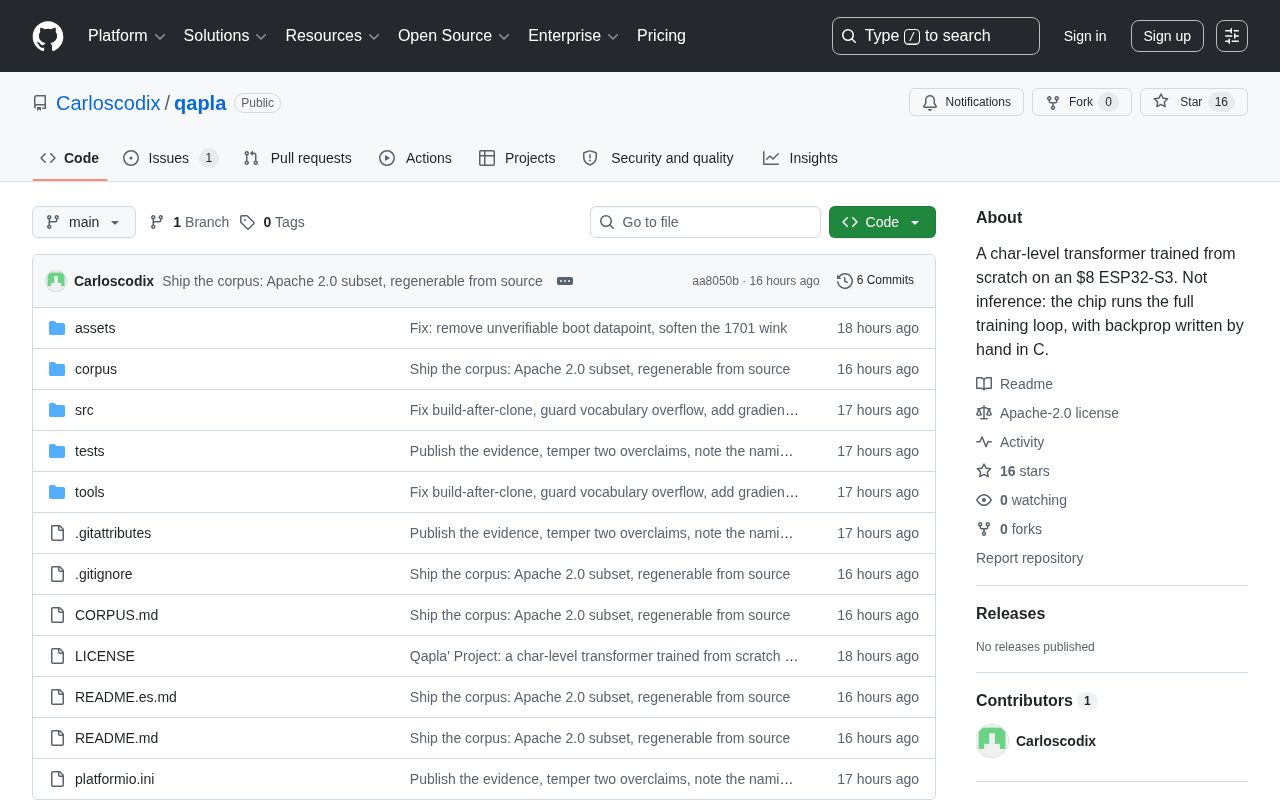Viewport: 1280px width, 800px height.
Task: Open the green Code dropdown button
Action: pyautogui.click(x=882, y=222)
